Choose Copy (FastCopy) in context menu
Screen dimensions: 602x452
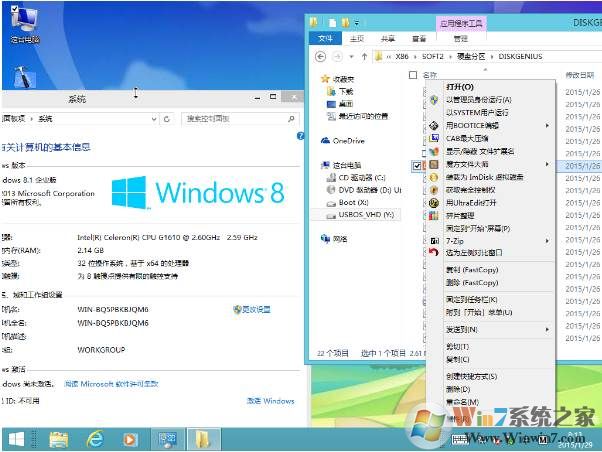pos(472,270)
